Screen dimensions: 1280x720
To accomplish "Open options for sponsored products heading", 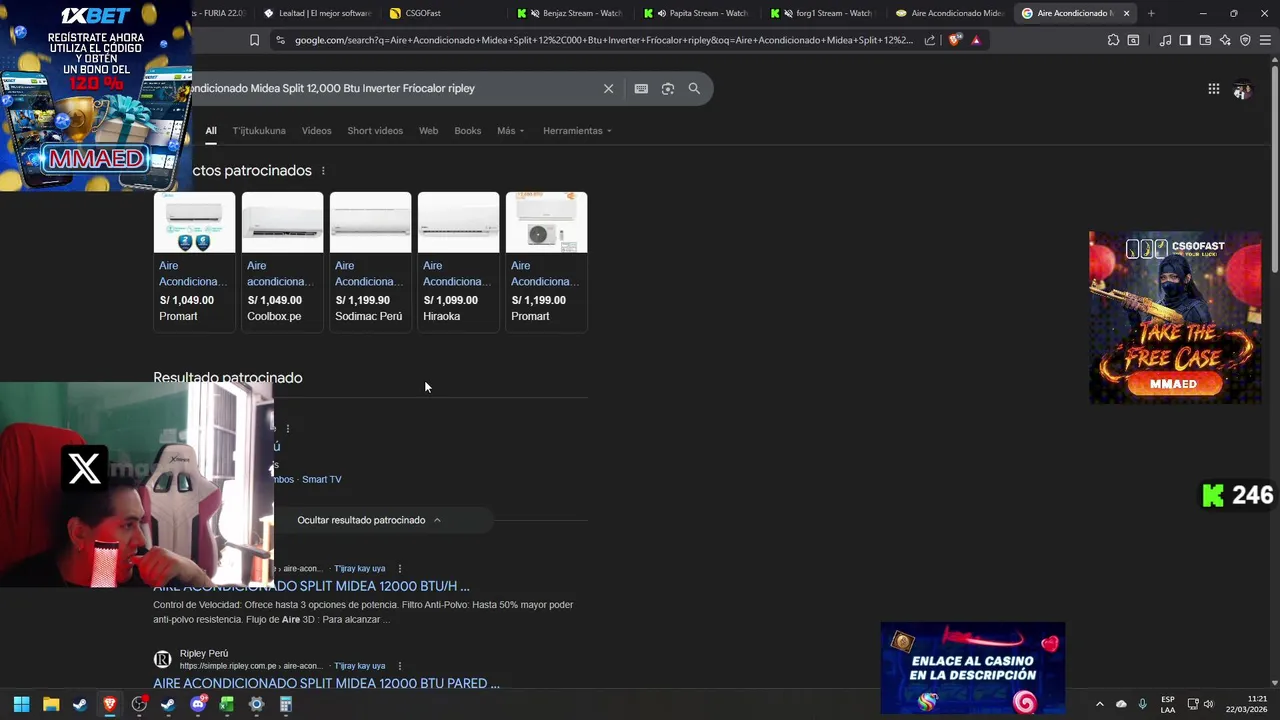I will coord(323,171).
